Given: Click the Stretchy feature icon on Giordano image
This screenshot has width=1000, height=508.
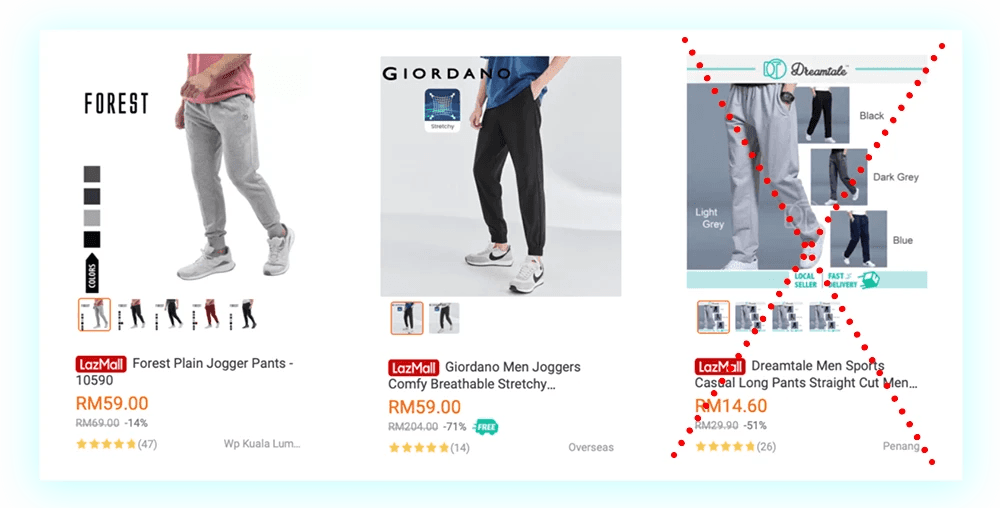Looking at the screenshot, I should click(443, 110).
